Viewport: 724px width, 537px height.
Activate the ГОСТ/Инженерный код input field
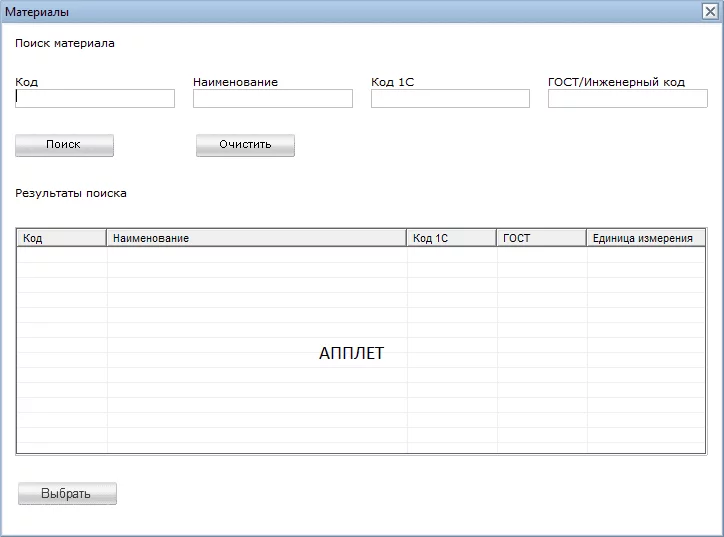[x=627, y=98]
